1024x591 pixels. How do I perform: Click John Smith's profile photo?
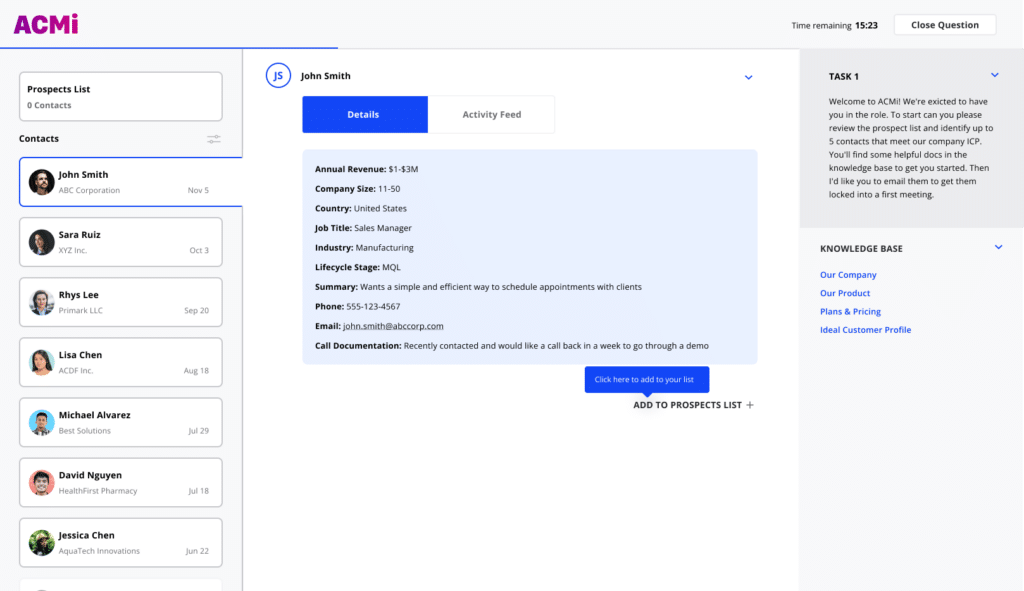pyautogui.click(x=41, y=182)
